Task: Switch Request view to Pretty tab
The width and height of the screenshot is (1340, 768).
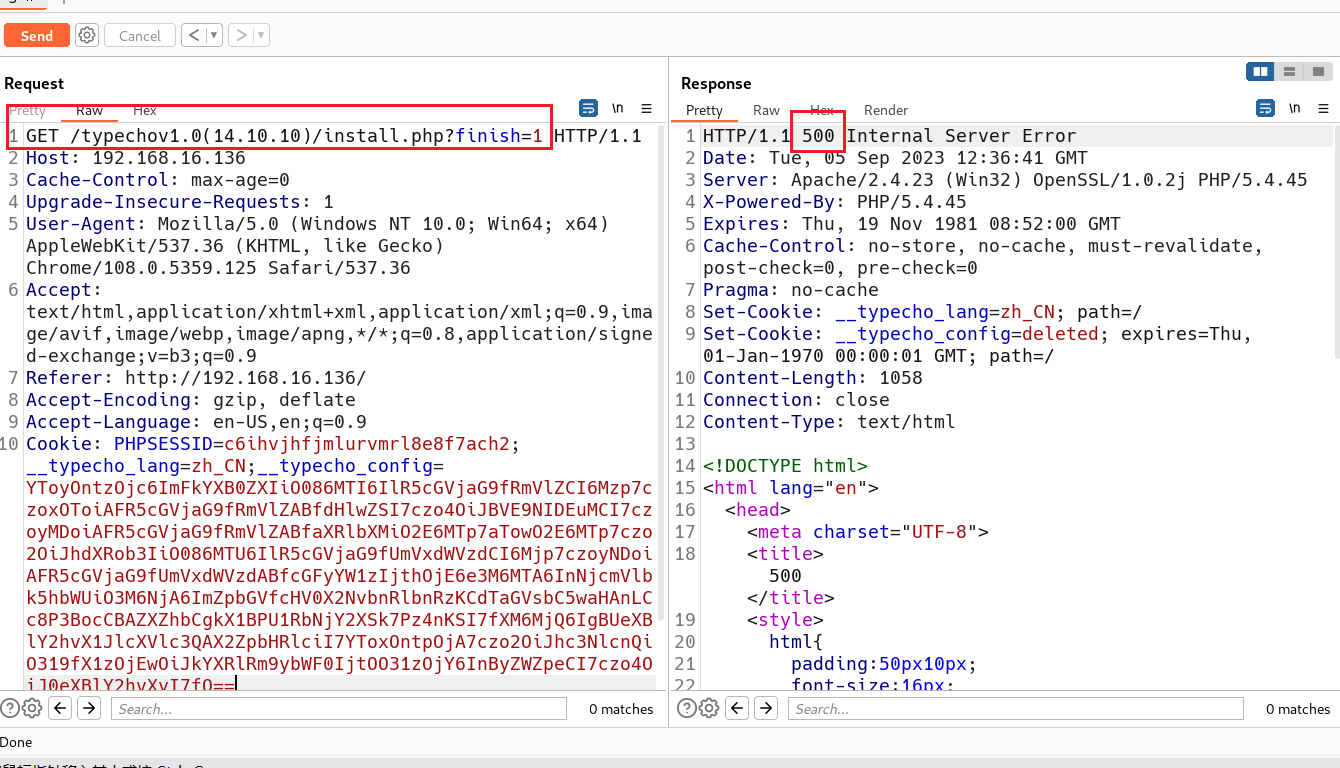Action: point(28,110)
